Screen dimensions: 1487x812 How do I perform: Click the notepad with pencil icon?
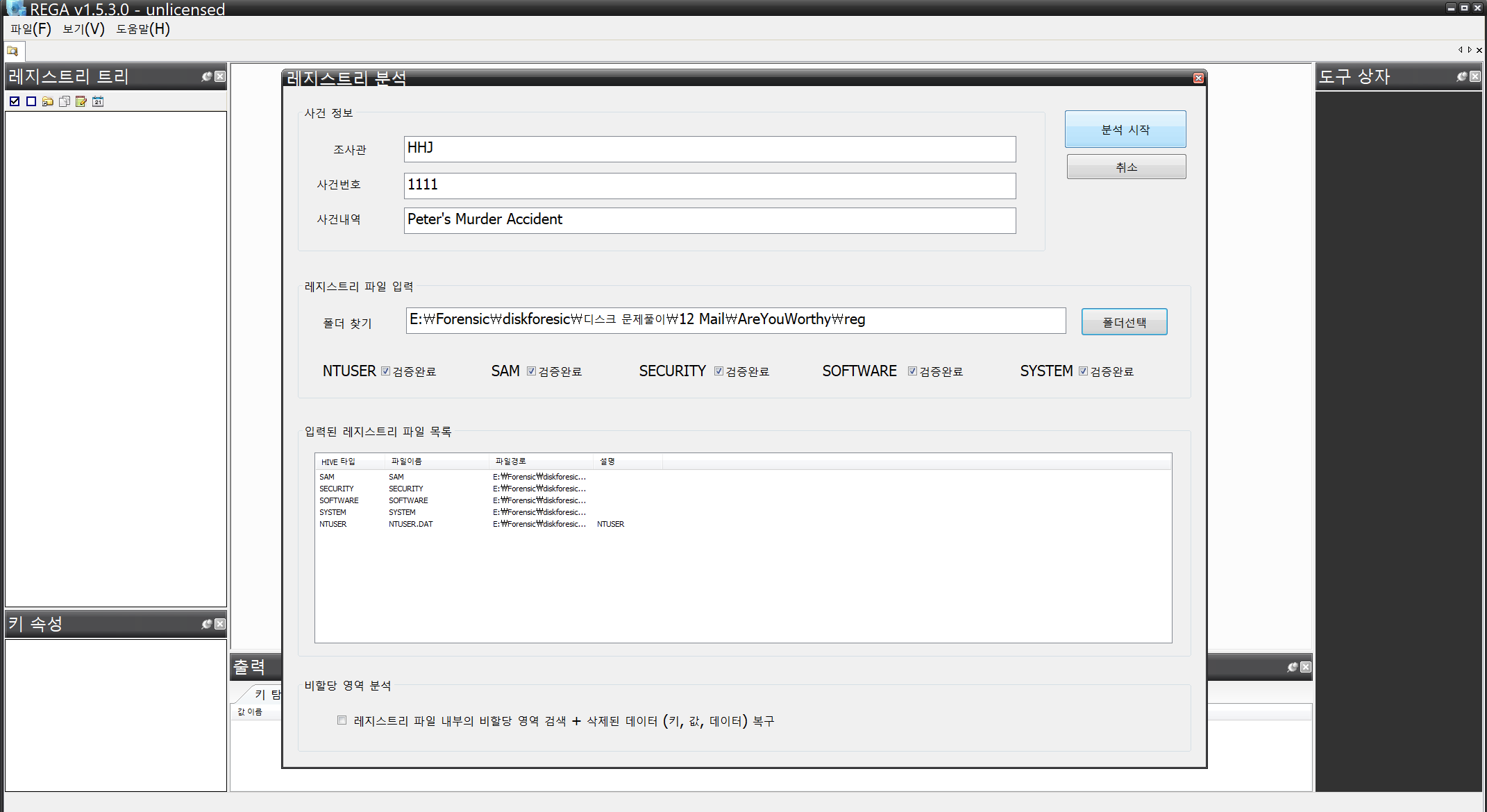coord(81,101)
